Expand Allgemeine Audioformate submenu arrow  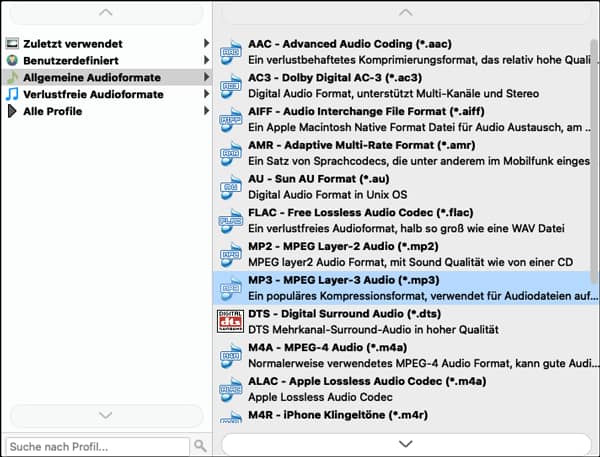click(206, 77)
